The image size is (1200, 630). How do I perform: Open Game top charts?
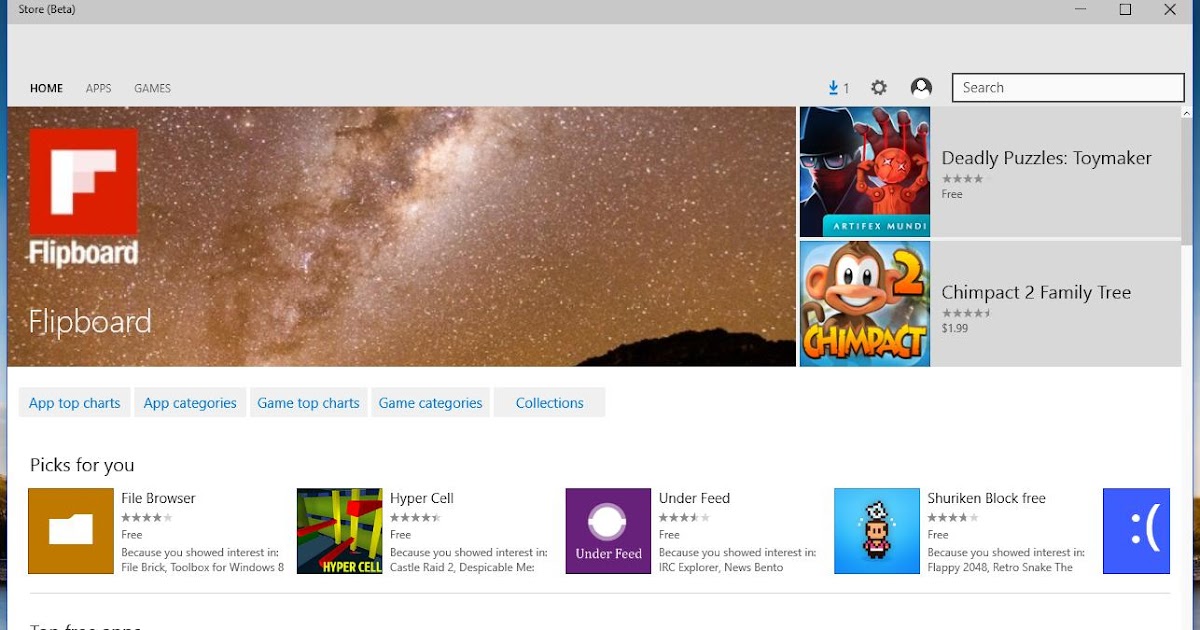[x=308, y=403]
